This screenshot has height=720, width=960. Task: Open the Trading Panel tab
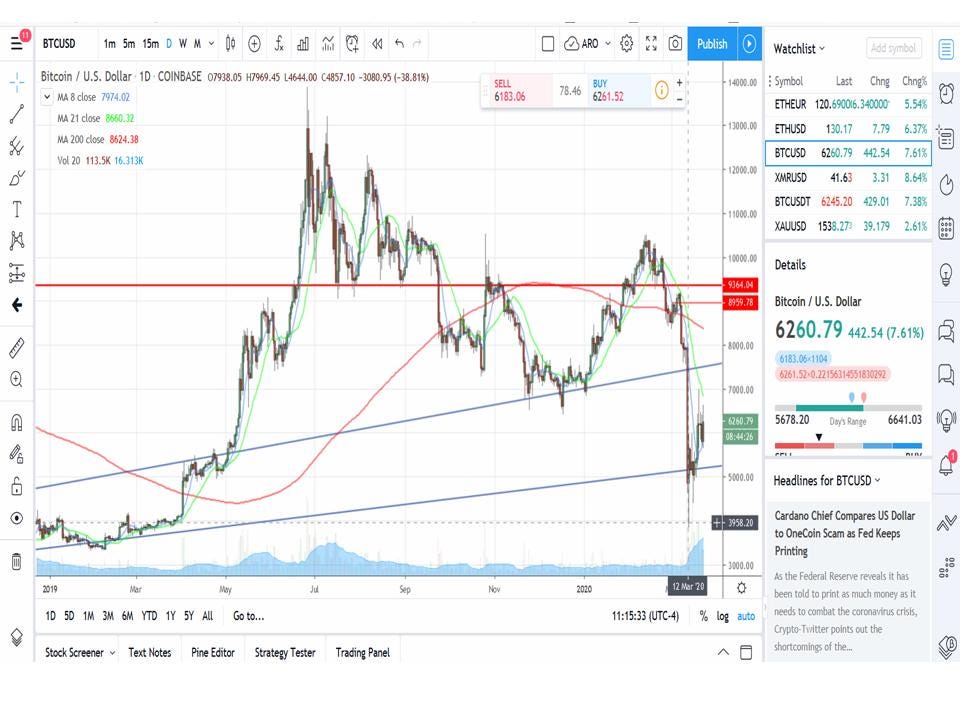click(x=362, y=653)
